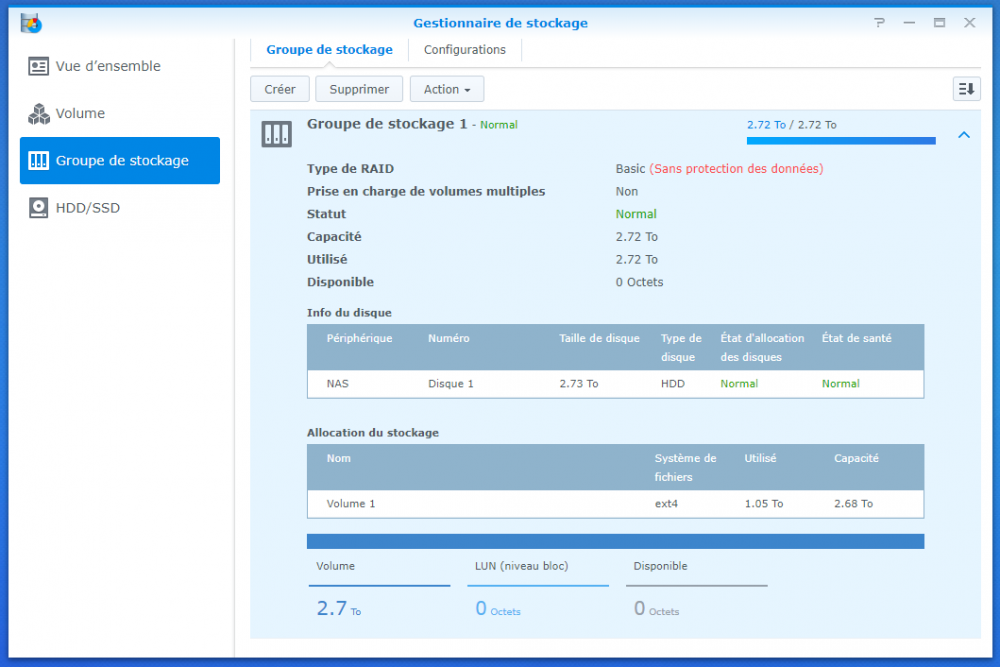Select the Groupe de stockage tab

(x=329, y=50)
